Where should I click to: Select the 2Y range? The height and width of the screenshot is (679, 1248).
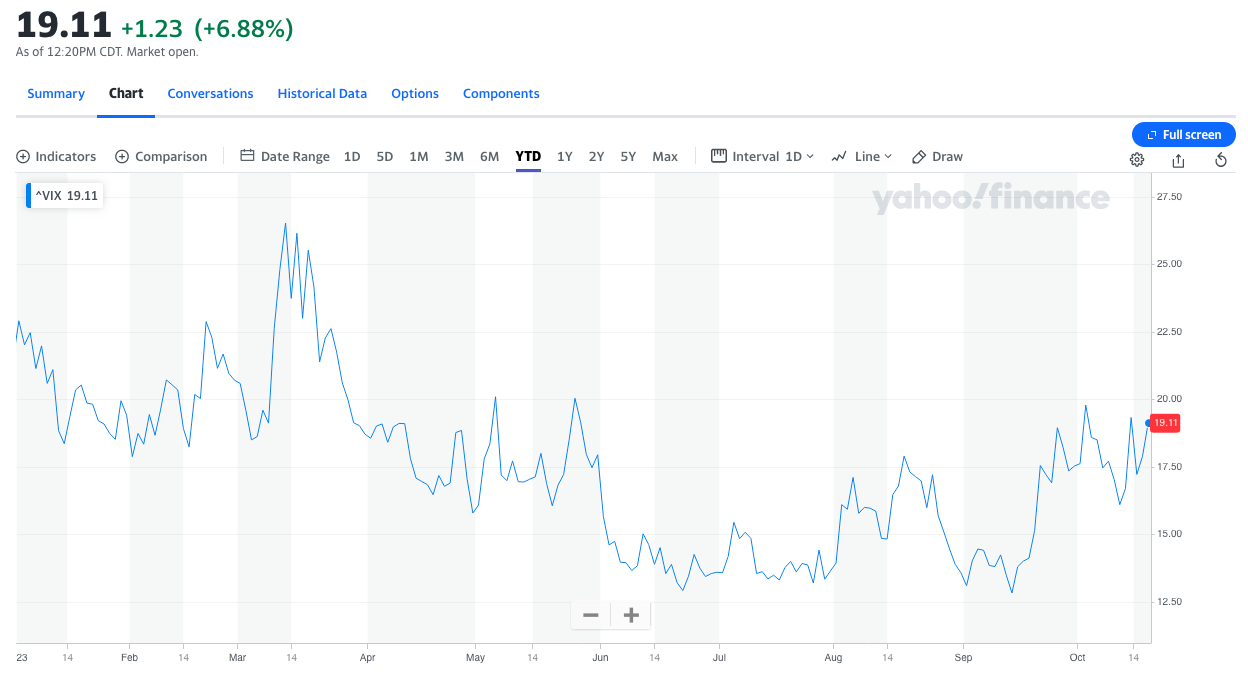pyautogui.click(x=597, y=156)
